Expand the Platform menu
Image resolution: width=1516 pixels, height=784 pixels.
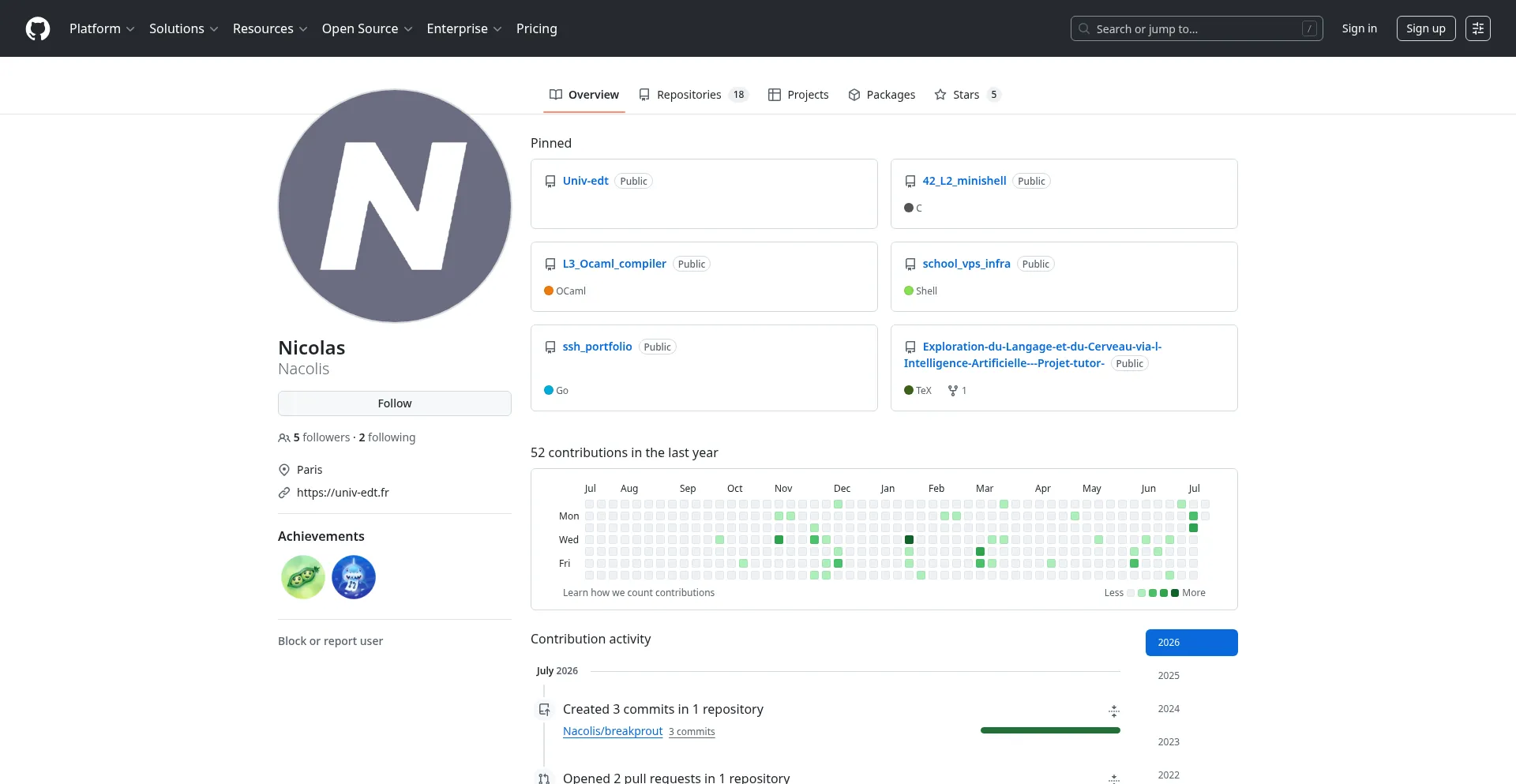pos(102,28)
